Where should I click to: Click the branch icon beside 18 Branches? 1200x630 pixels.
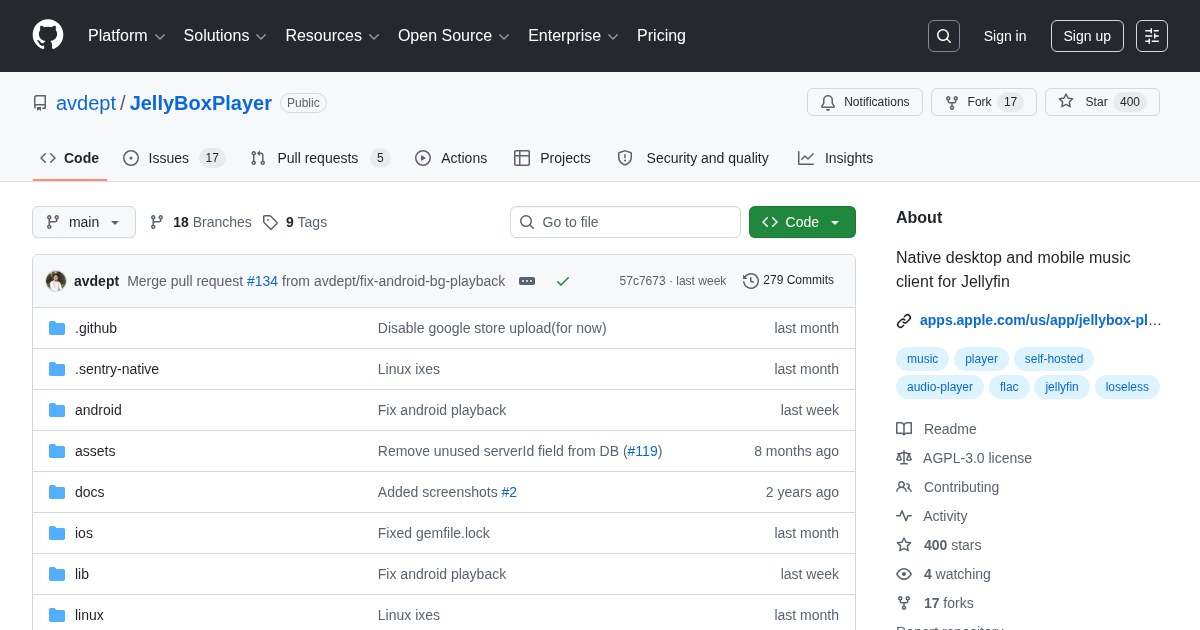click(157, 222)
